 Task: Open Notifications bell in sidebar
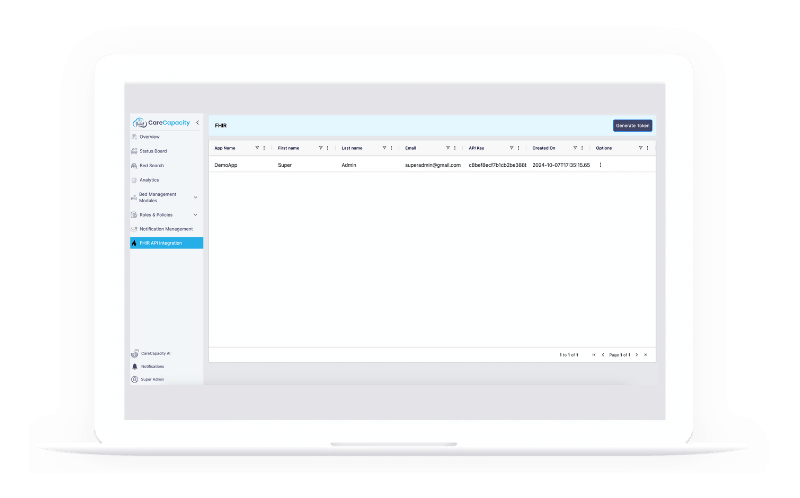click(x=134, y=367)
